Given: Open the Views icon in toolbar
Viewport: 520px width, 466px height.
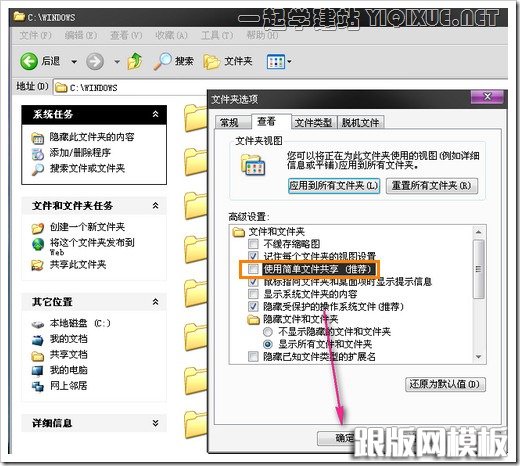Looking at the screenshot, I should (276, 62).
